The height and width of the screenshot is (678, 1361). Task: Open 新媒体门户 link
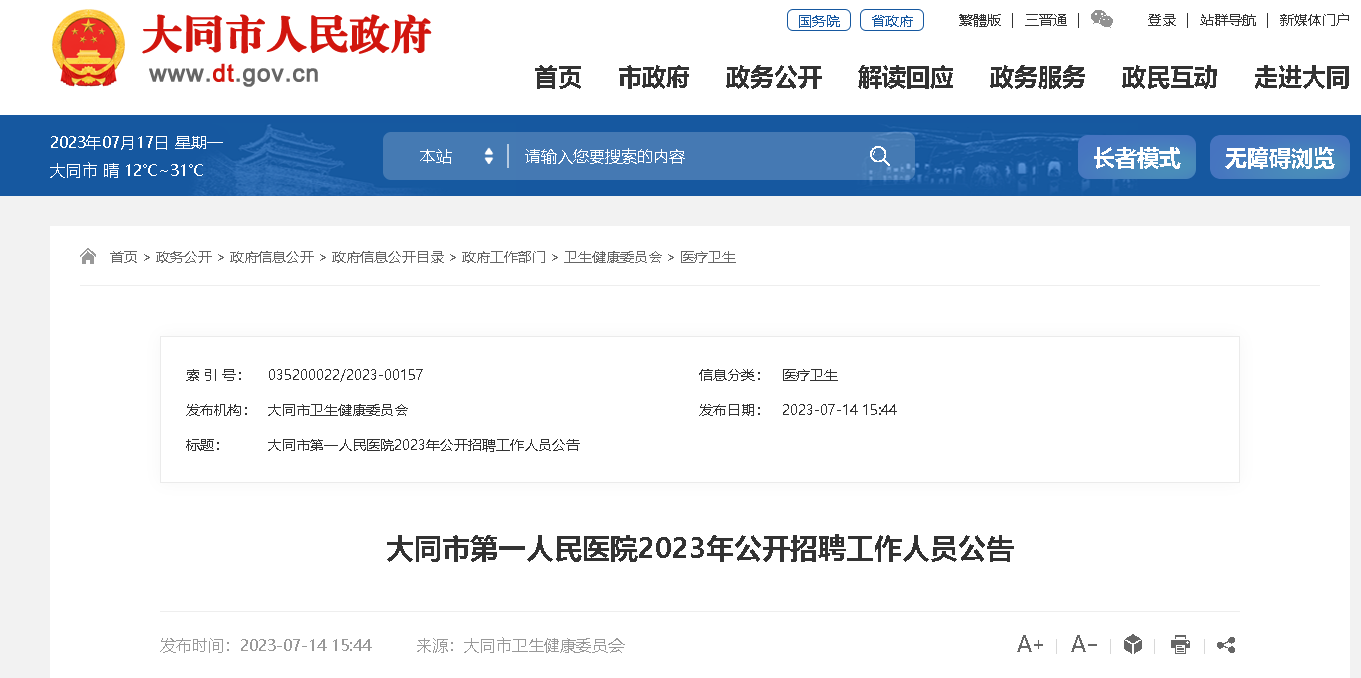tap(1314, 20)
